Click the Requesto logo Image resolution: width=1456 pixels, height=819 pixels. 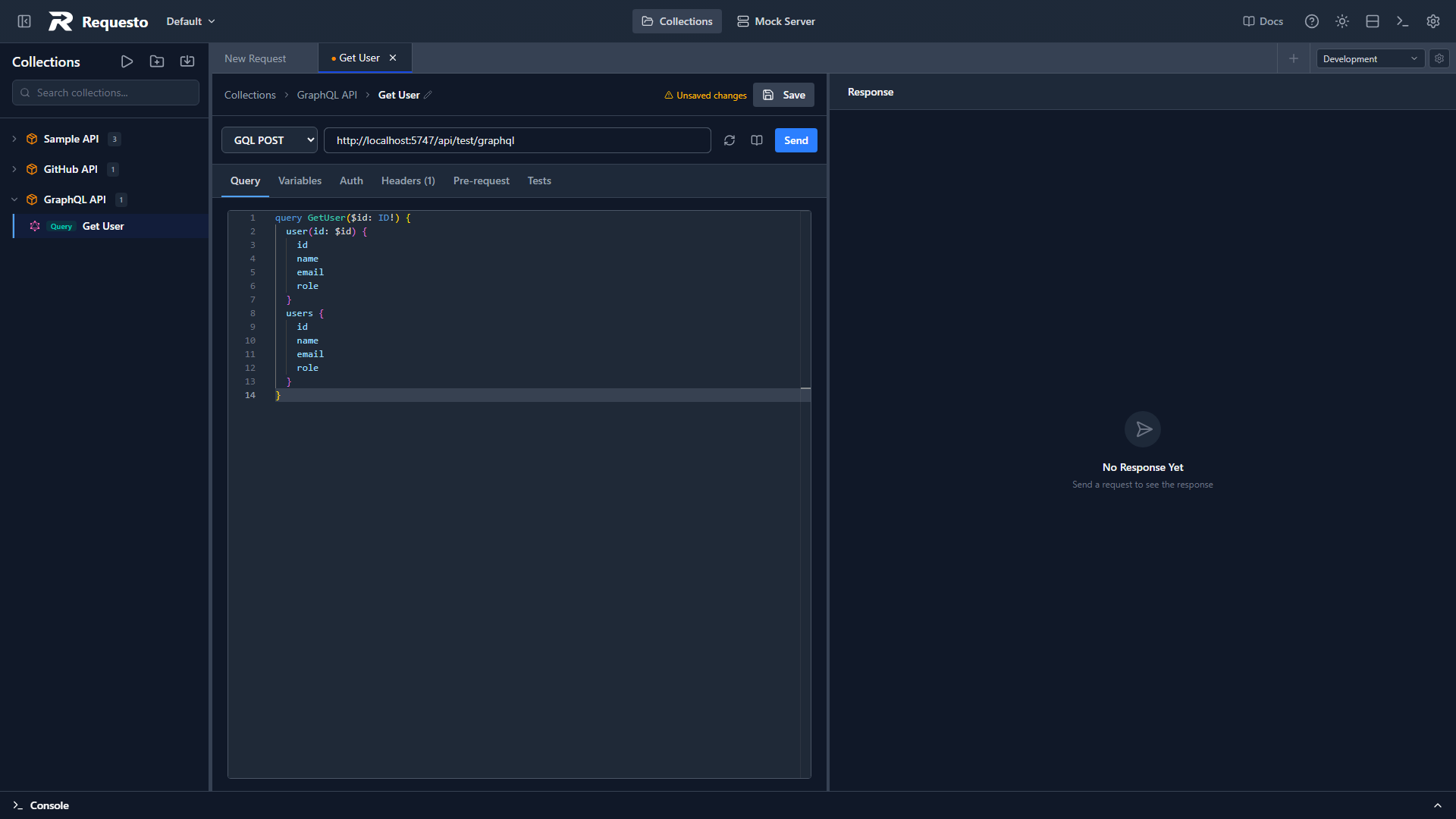(99, 21)
